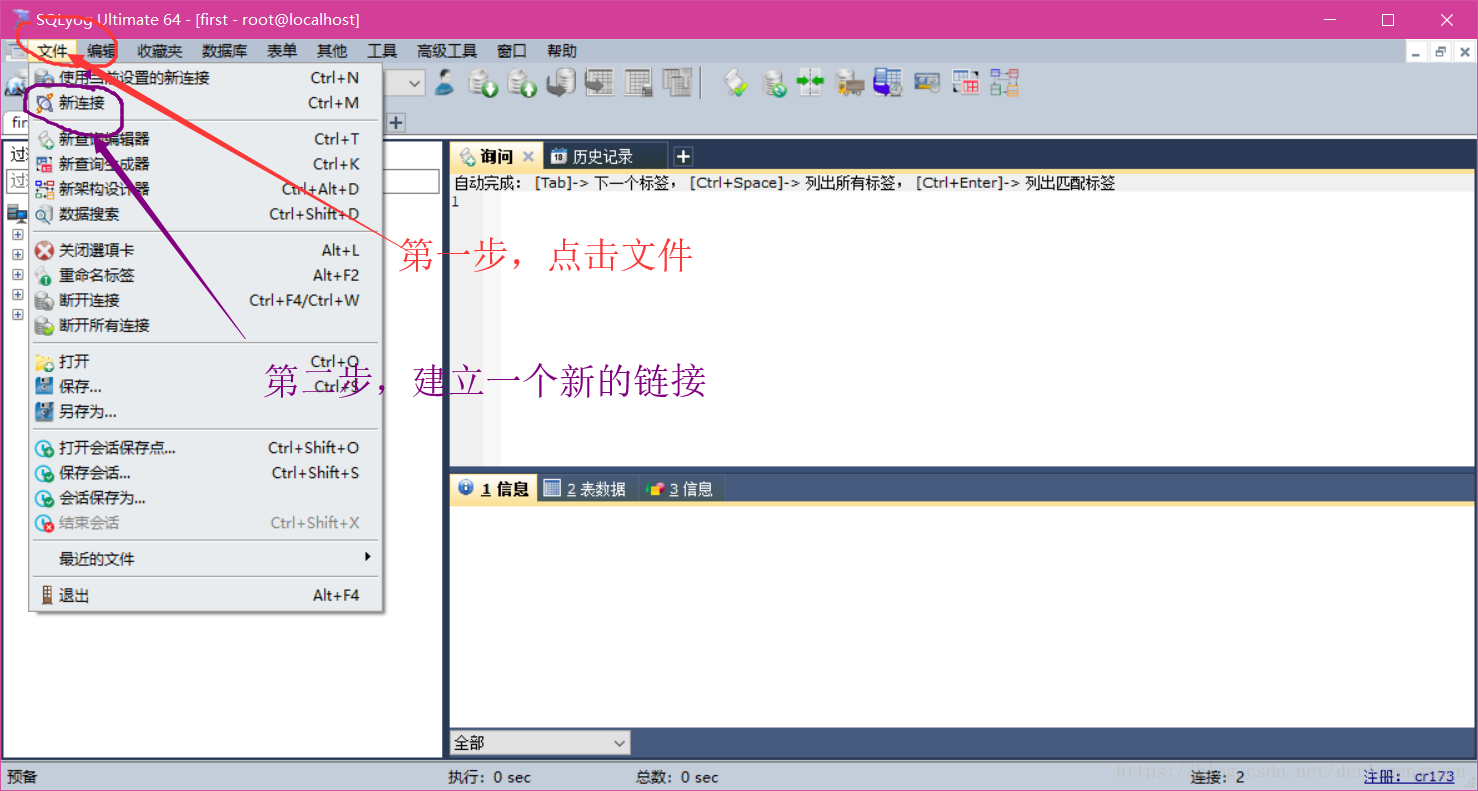Select 断开所有连接 menu entry
This screenshot has width=1478, height=791.
coord(206,325)
